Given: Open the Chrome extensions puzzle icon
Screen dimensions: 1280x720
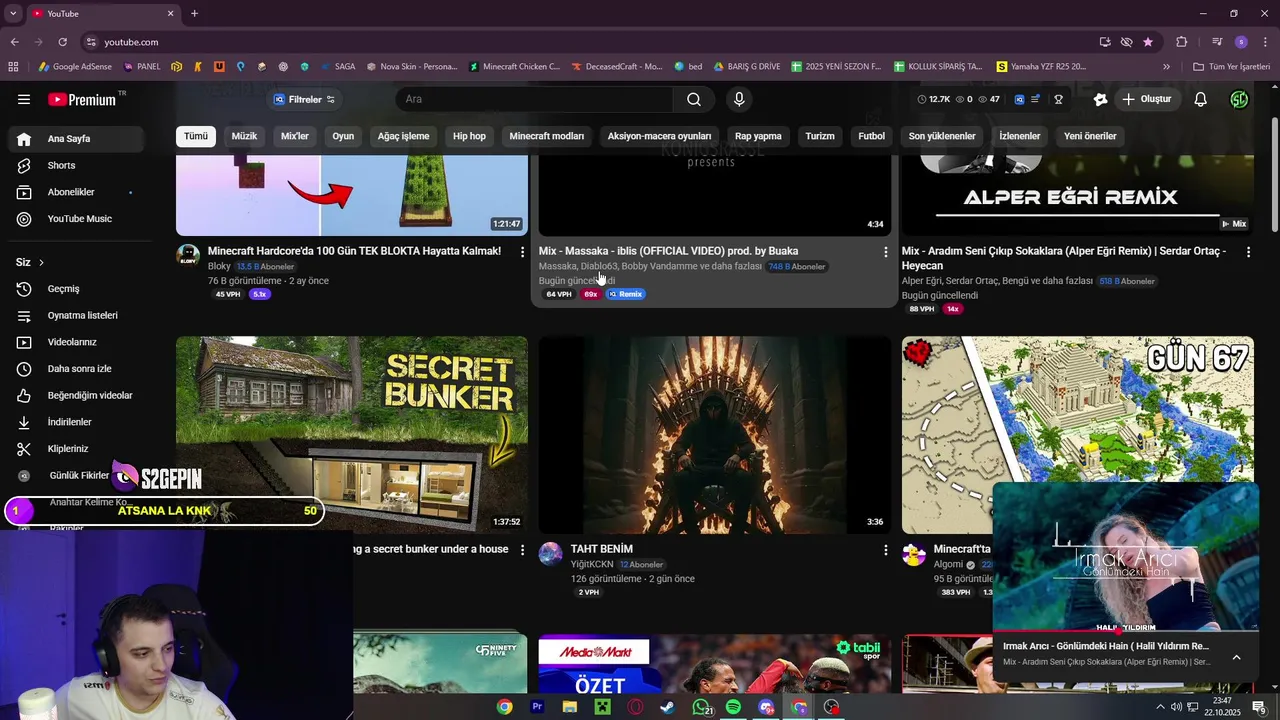Looking at the screenshot, I should click(x=1182, y=42).
